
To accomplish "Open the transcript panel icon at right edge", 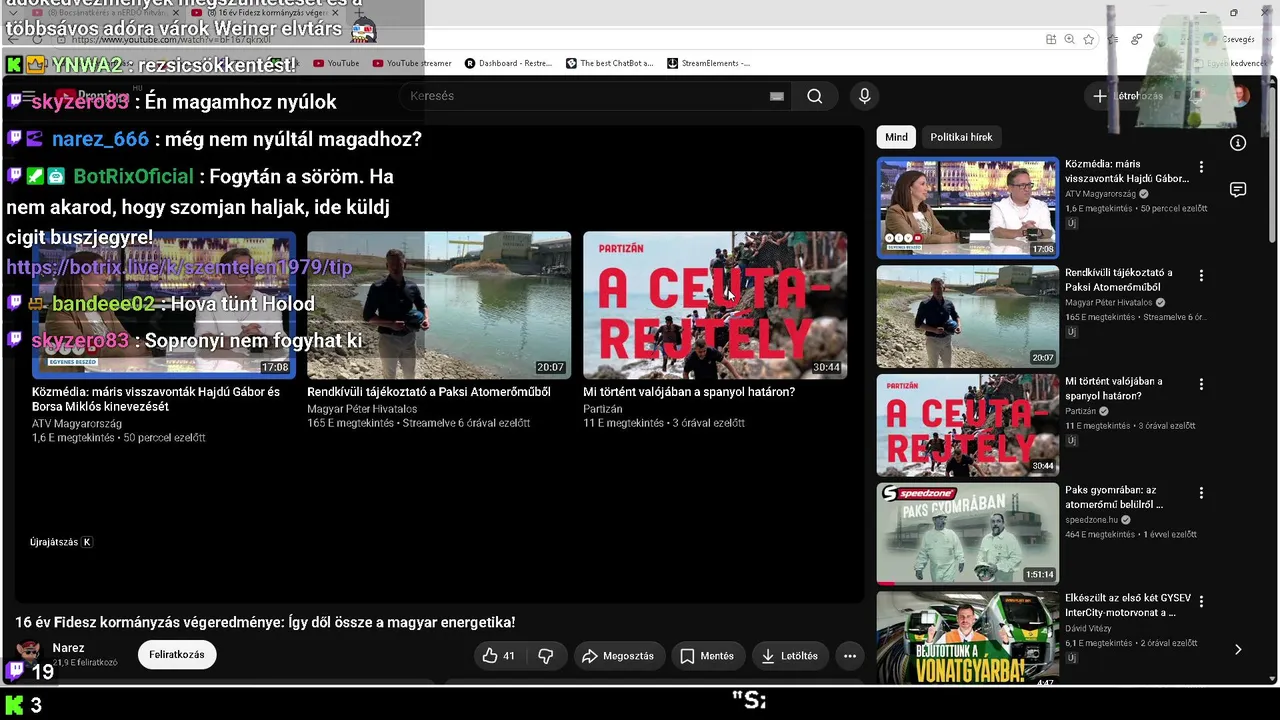I will pos(1238,190).
